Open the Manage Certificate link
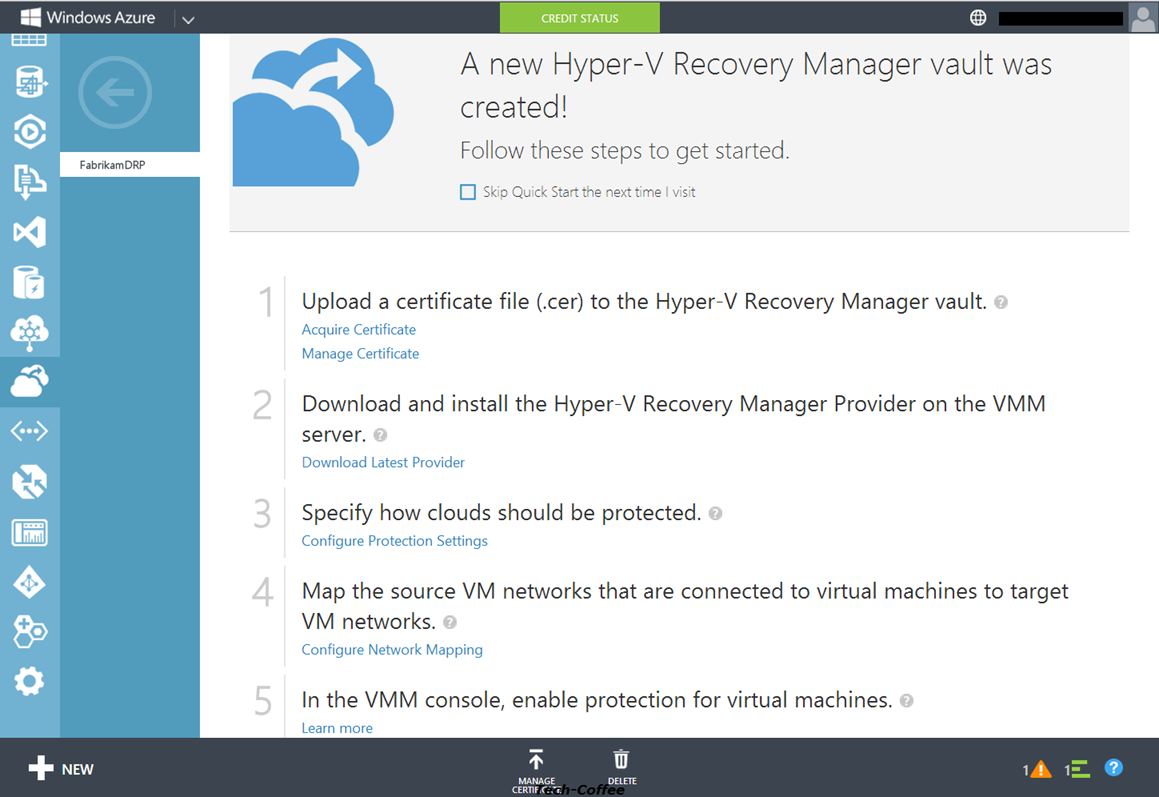 360,353
